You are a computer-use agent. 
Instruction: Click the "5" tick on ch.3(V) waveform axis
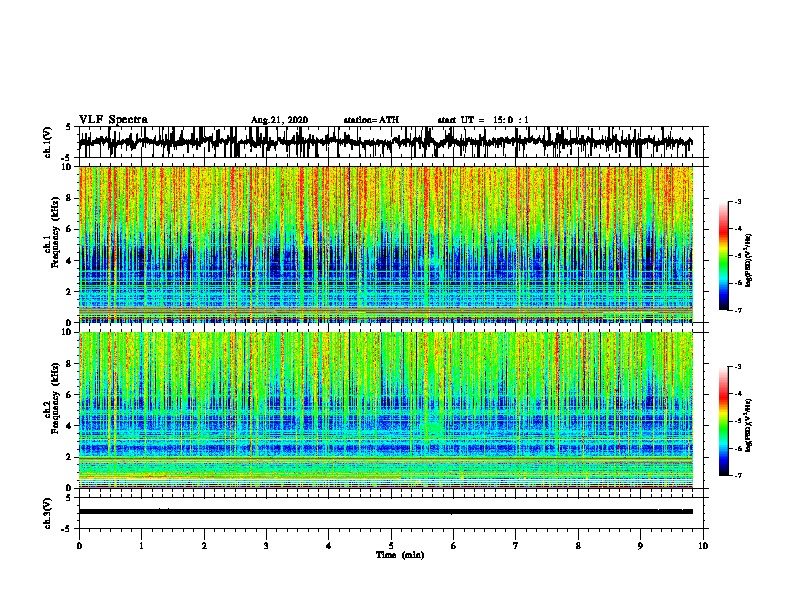[x=69, y=498]
